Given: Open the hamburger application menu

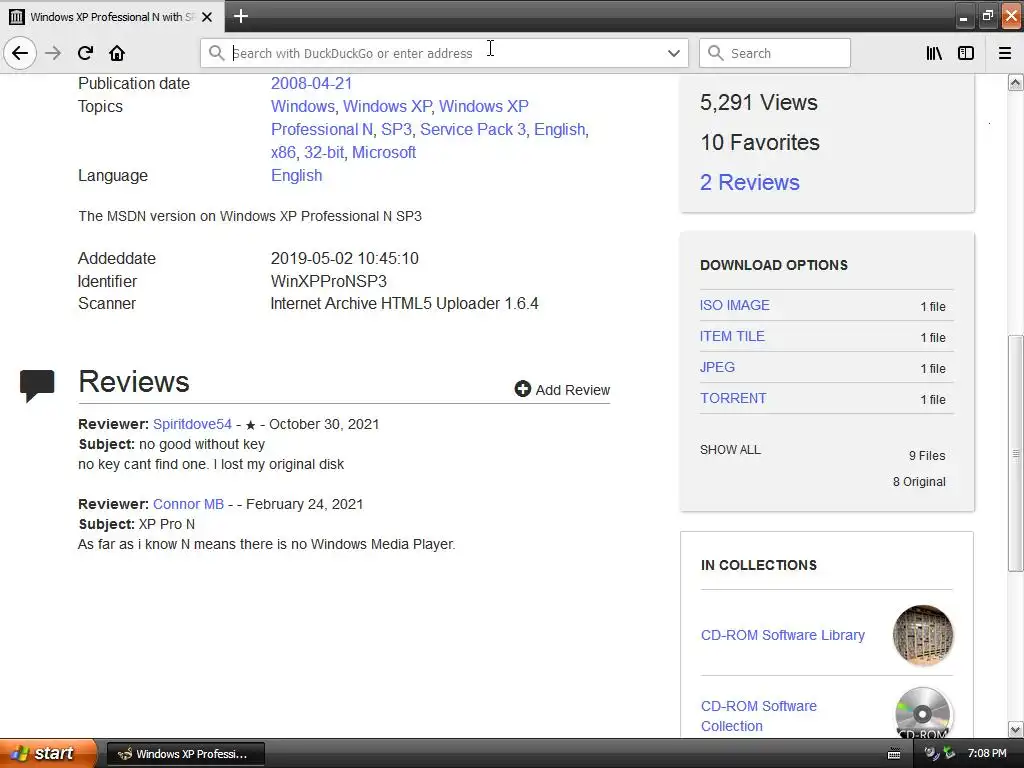Looking at the screenshot, I should [x=1005, y=53].
